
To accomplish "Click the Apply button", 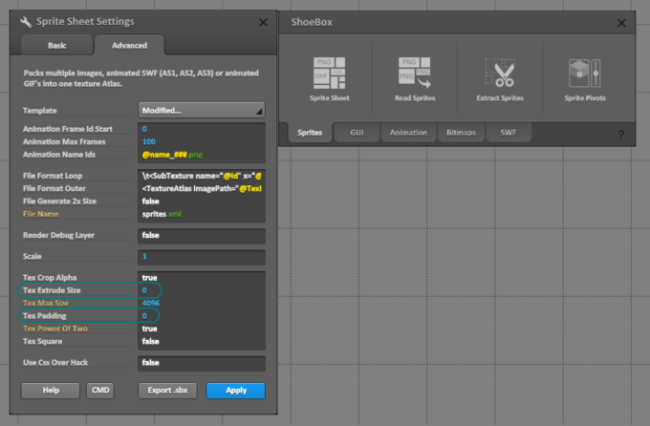I will [x=235, y=390].
